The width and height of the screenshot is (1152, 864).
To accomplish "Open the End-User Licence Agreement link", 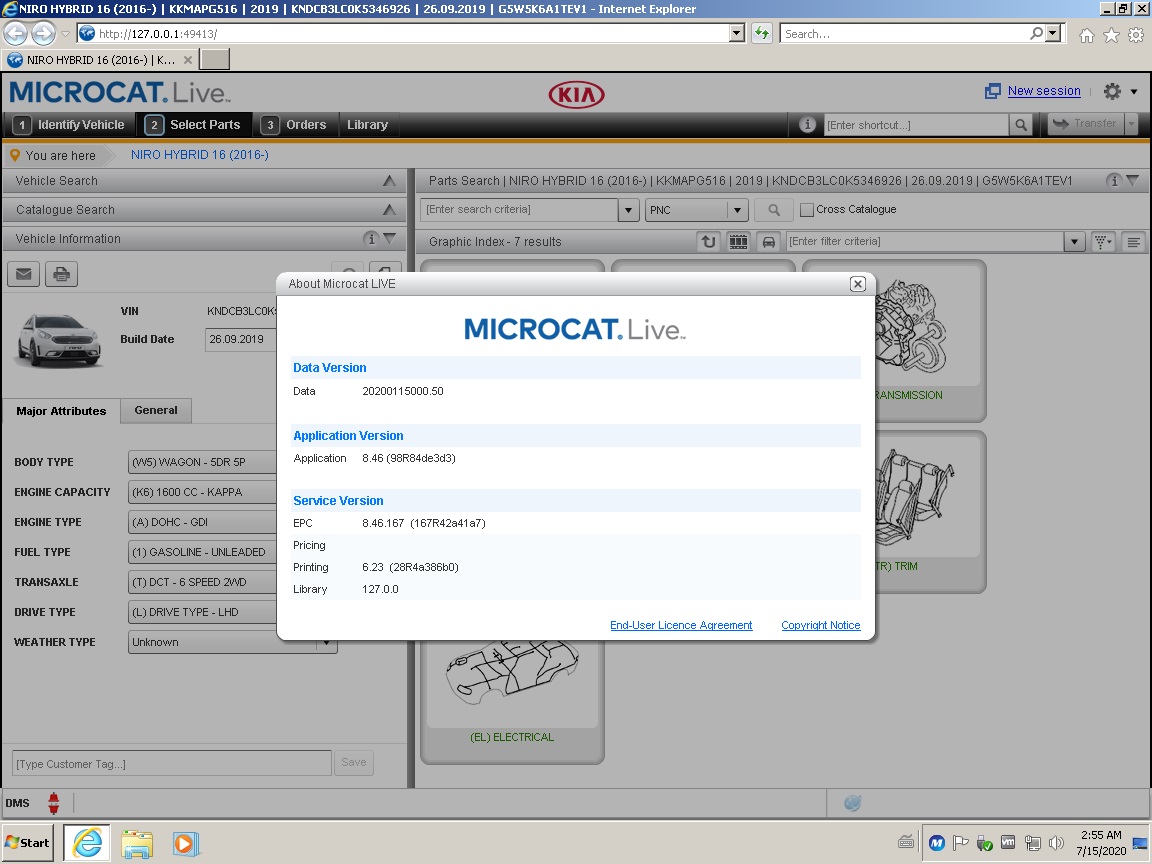I will tap(681, 625).
